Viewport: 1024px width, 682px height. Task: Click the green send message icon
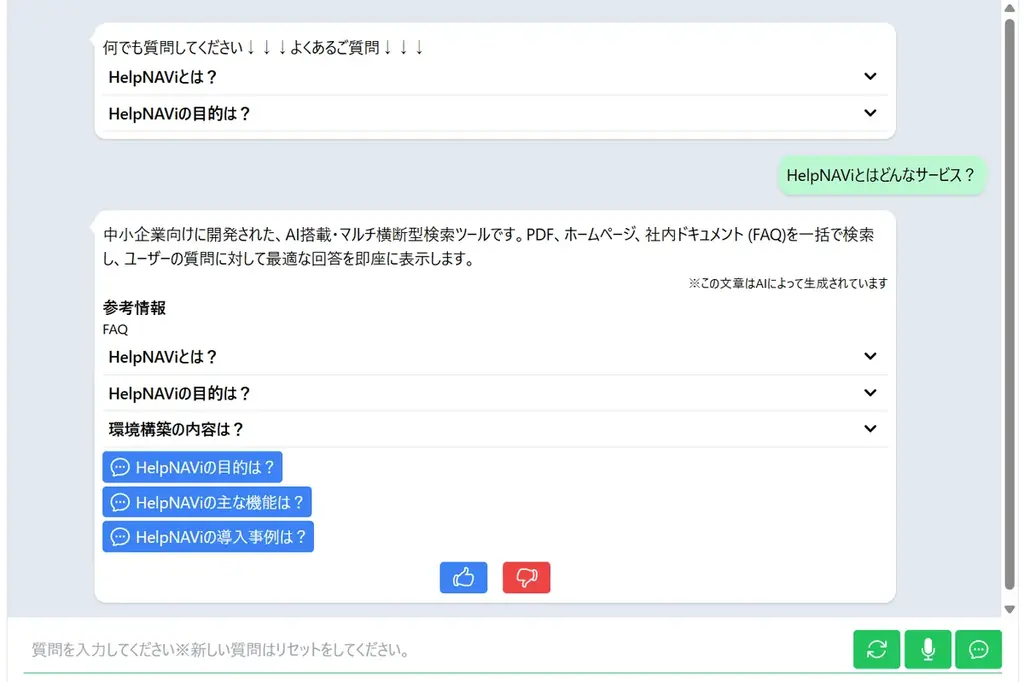pos(978,649)
